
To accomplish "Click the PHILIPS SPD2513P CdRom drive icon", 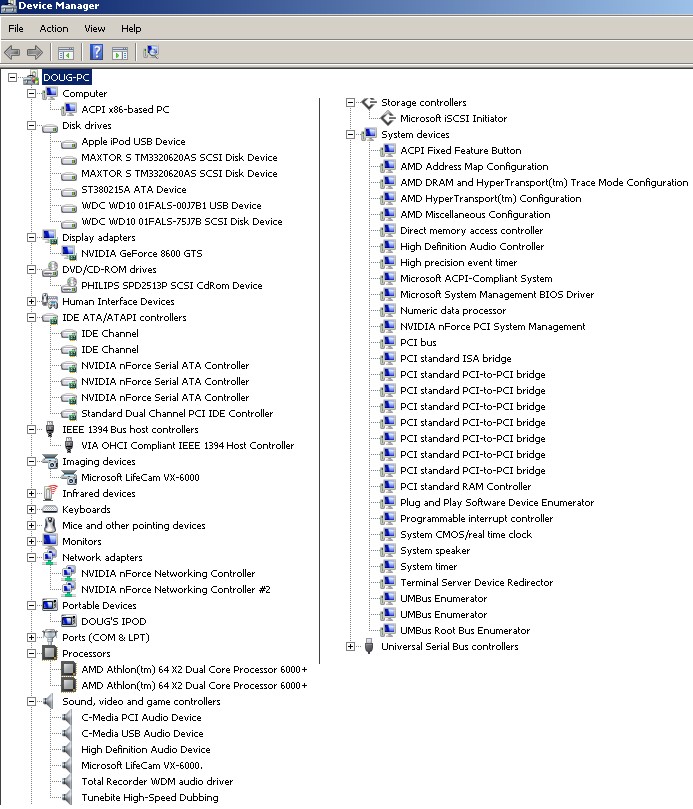I will [69, 285].
